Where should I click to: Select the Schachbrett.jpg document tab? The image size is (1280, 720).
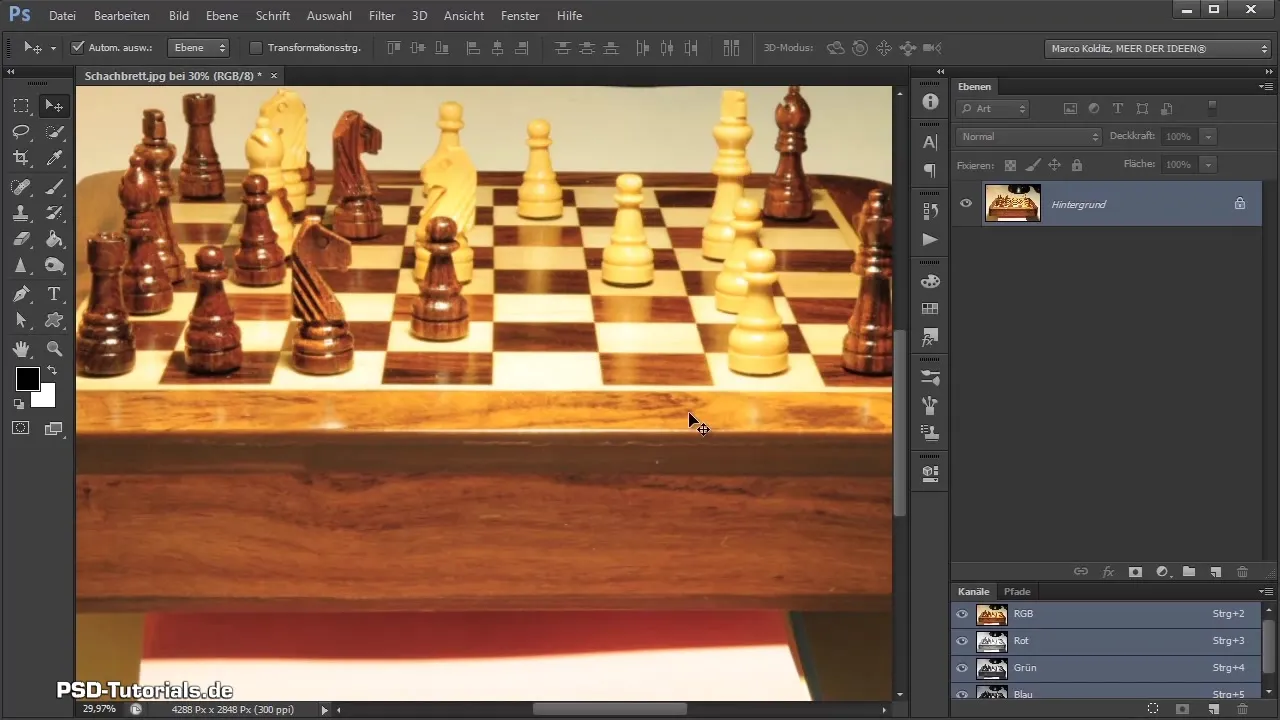tap(173, 75)
